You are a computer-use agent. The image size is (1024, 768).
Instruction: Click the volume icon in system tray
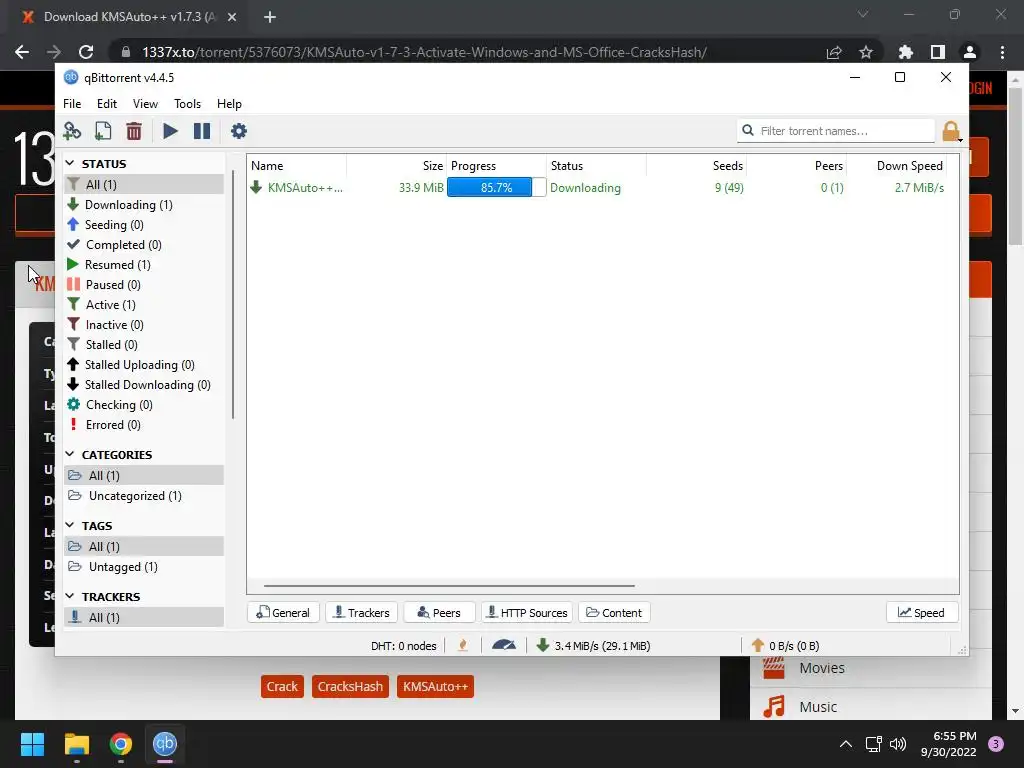coord(898,744)
